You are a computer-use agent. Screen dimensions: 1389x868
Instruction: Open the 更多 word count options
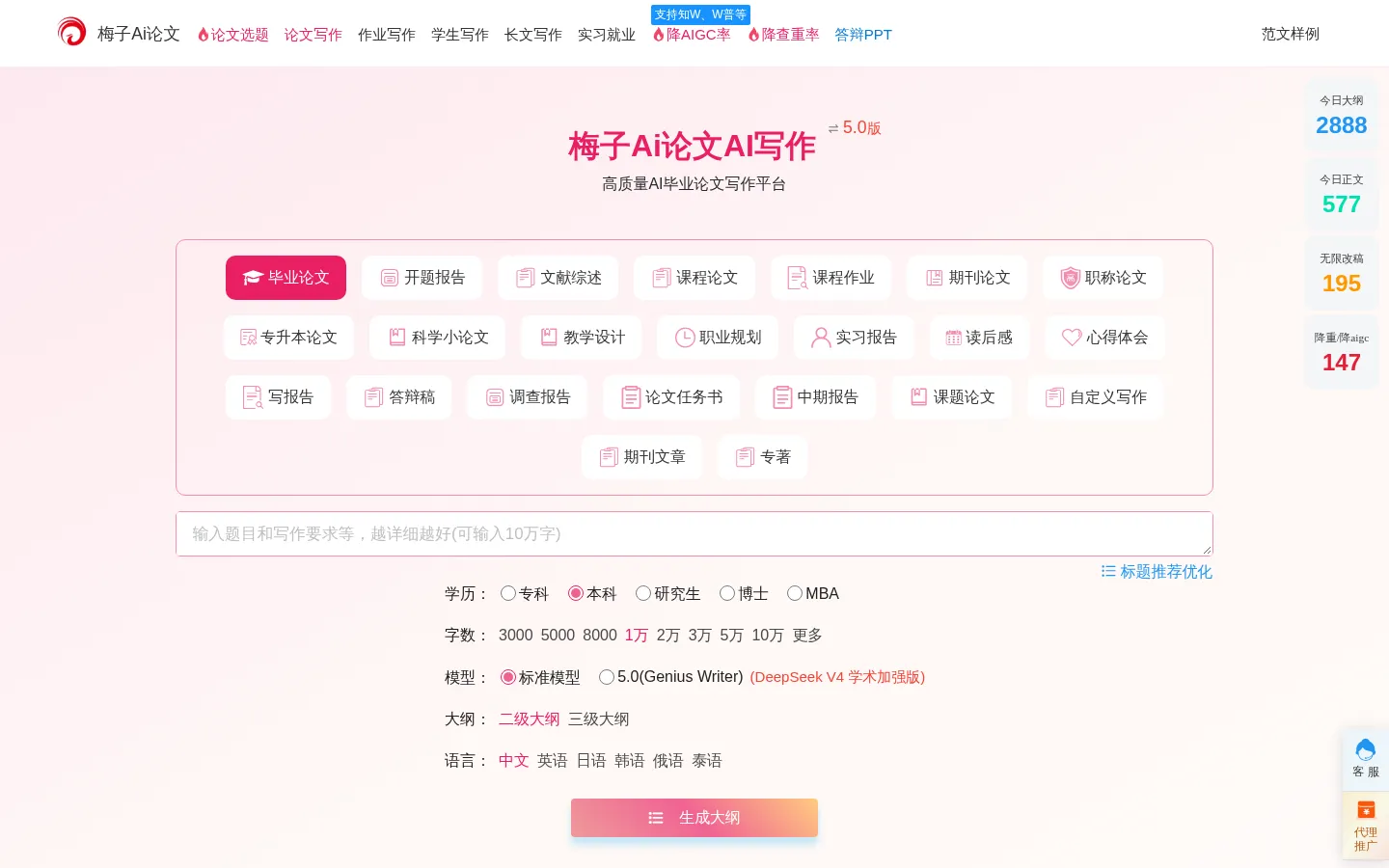(x=807, y=636)
